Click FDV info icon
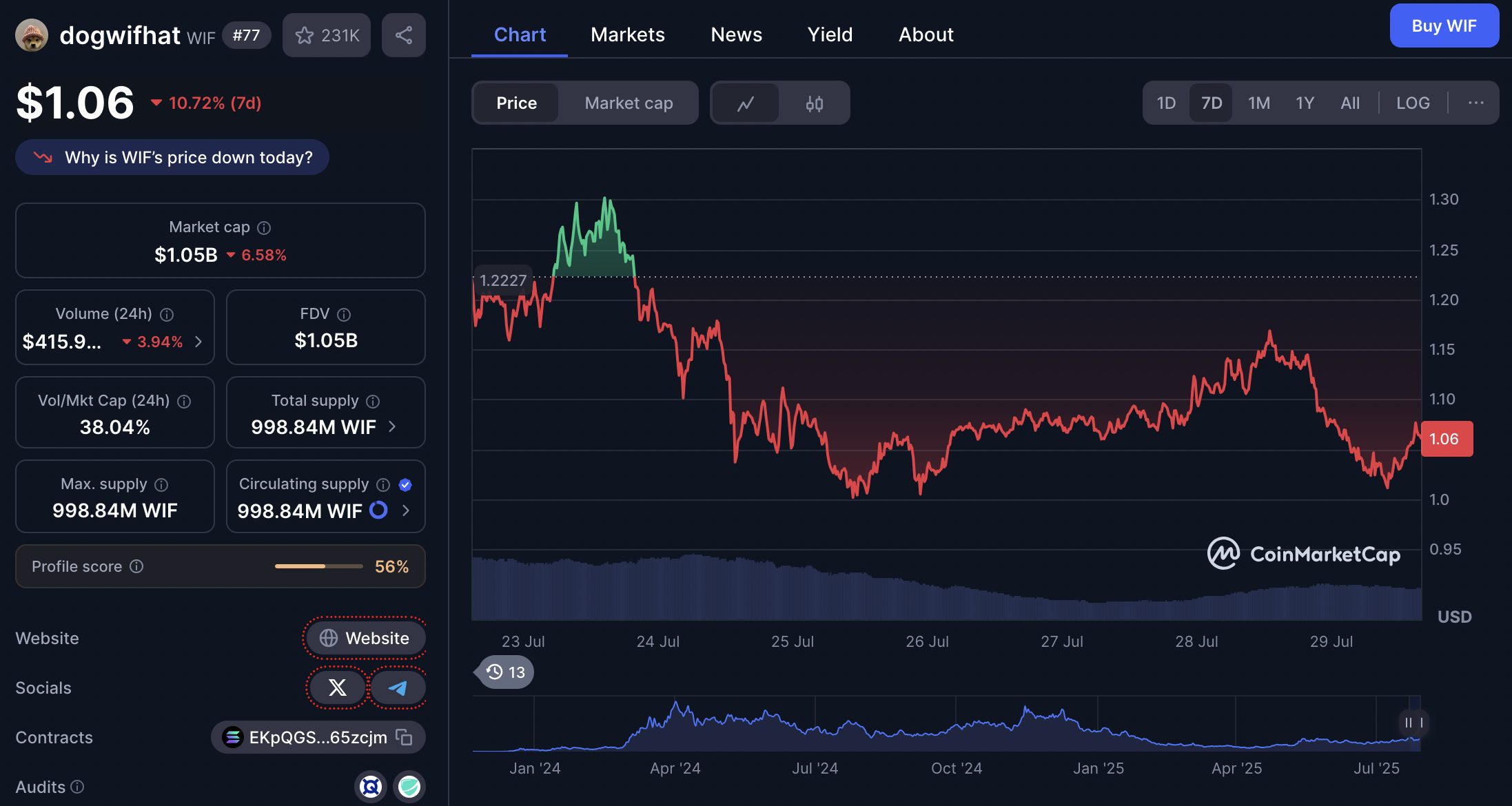 point(344,314)
